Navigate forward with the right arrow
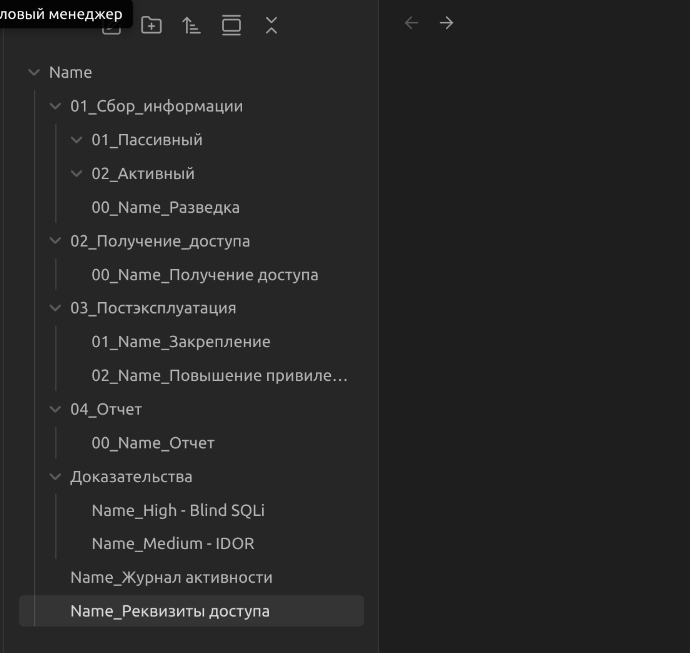This screenshot has height=653, width=690. pyautogui.click(x=447, y=23)
